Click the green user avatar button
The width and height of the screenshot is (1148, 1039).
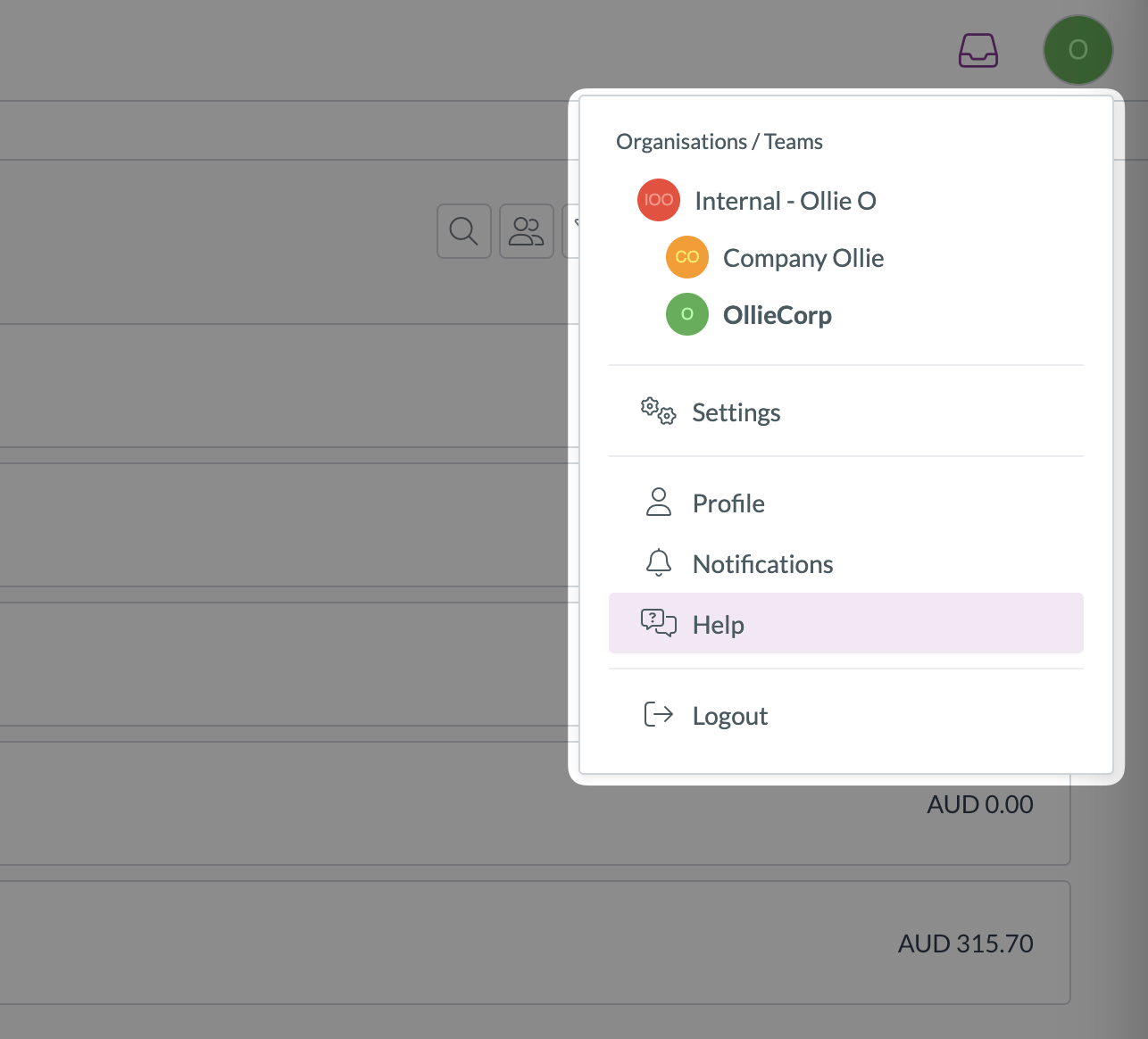pos(1078,50)
